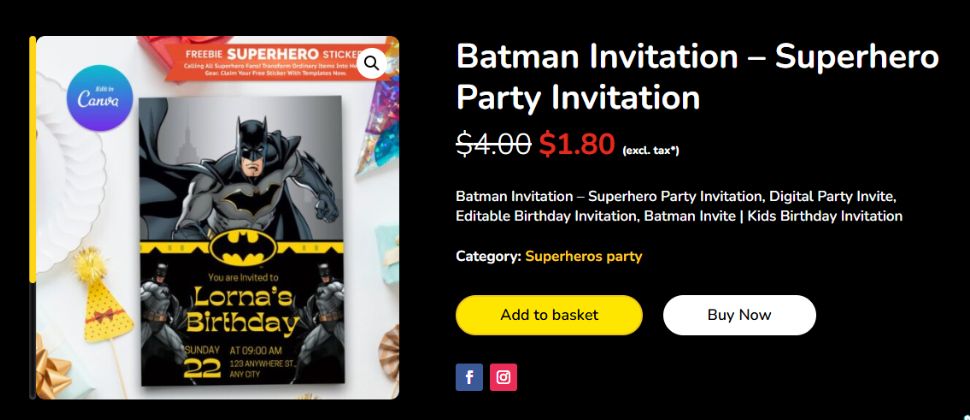Click the product description paragraph

pyautogui.click(x=679, y=206)
